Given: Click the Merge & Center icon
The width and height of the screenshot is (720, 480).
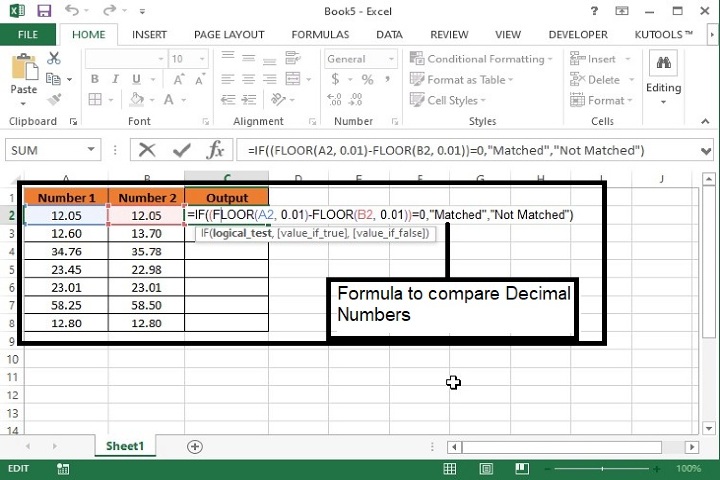Looking at the screenshot, I should coord(293,79).
